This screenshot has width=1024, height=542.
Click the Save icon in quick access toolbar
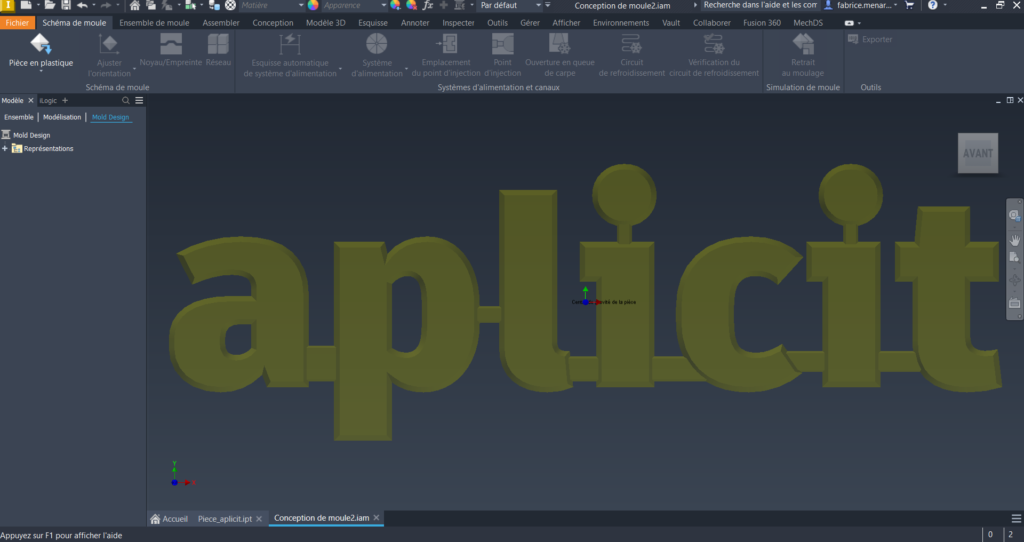pyautogui.click(x=64, y=6)
